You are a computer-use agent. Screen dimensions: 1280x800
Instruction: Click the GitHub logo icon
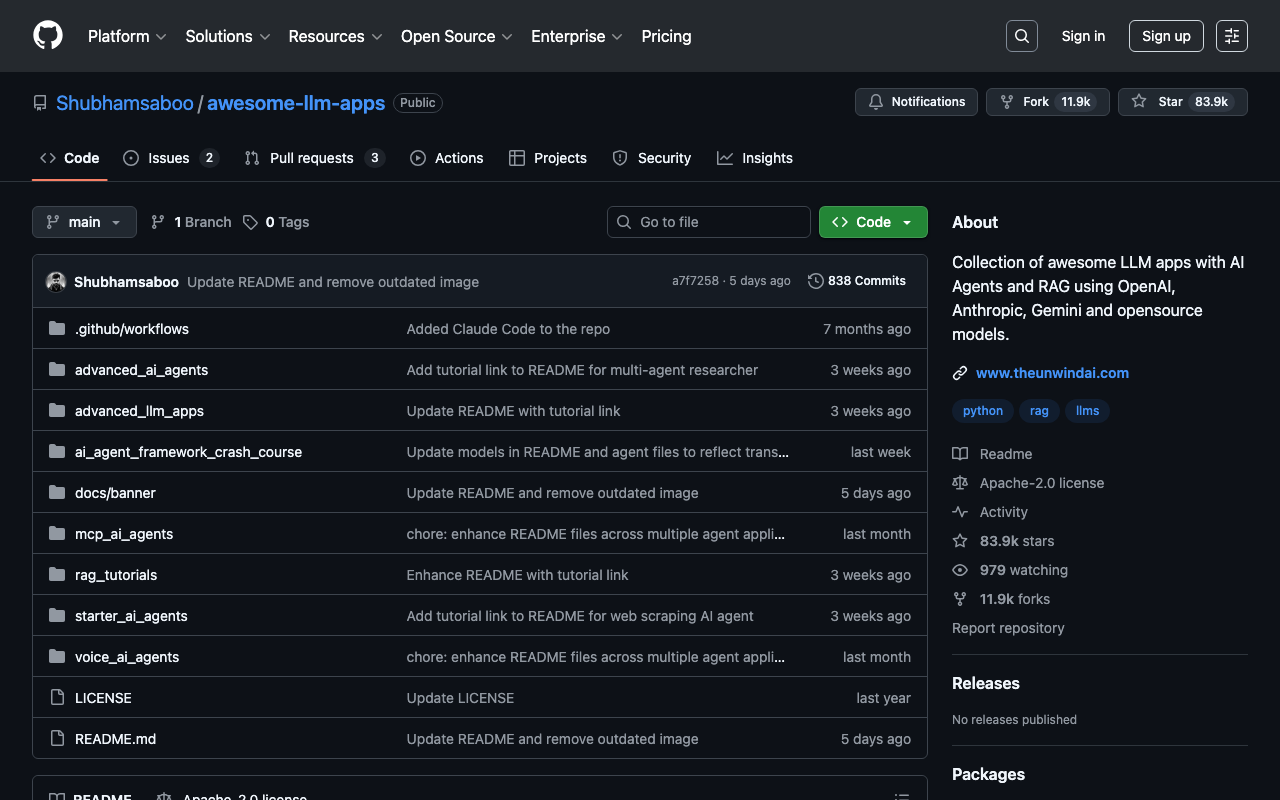point(48,36)
